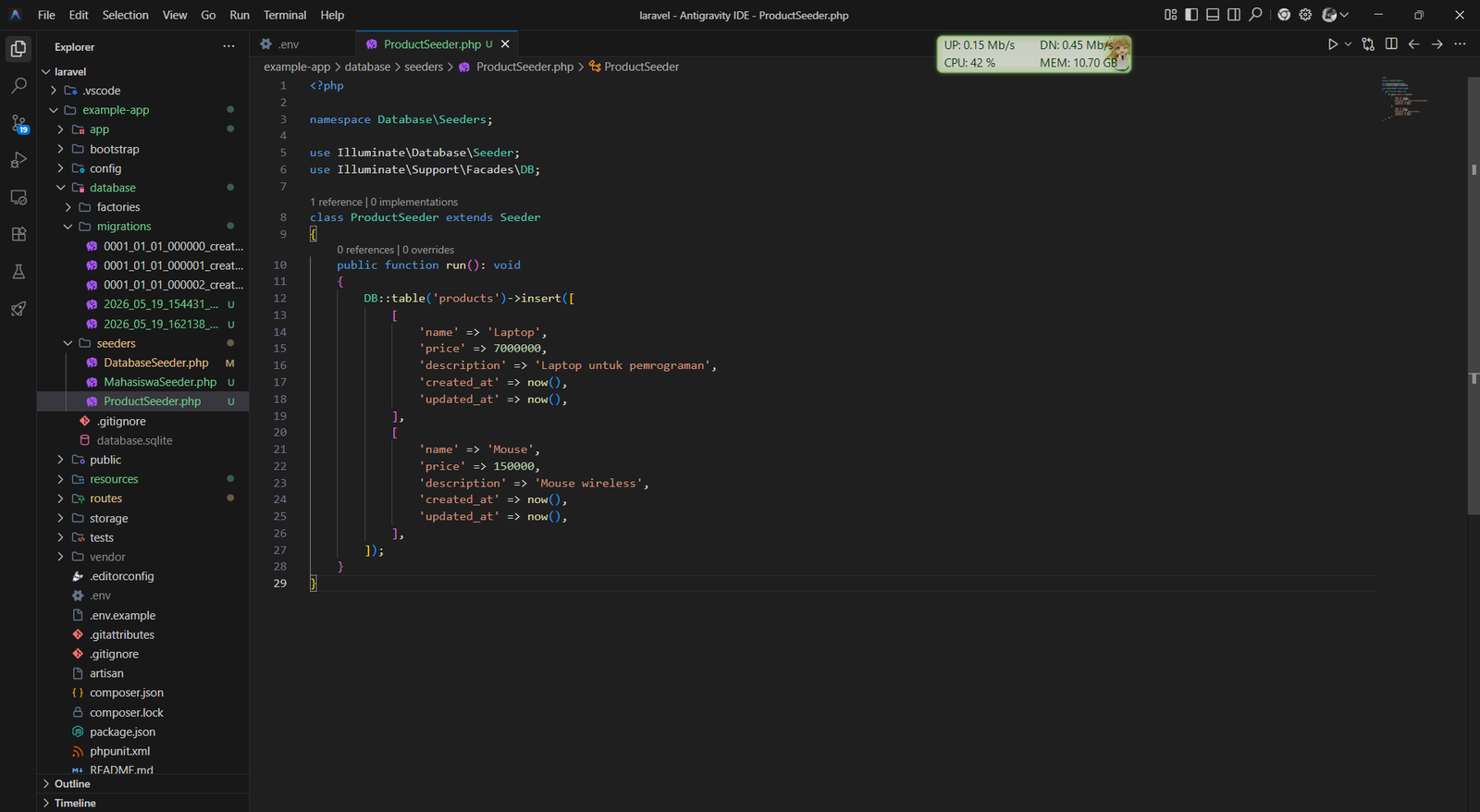Open the Explorer view in the activity bar

tap(18, 48)
